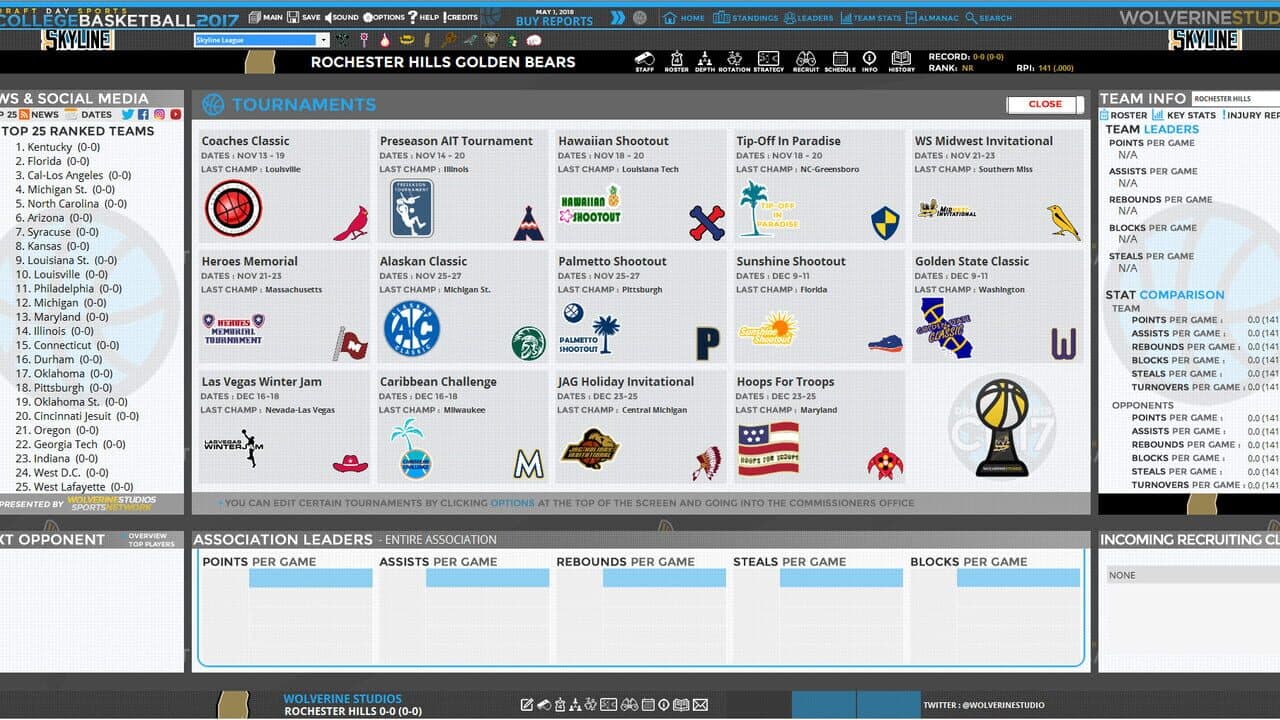Click the Hoops For Troops flag logo
The width and height of the screenshot is (1280, 720).
pos(768,449)
